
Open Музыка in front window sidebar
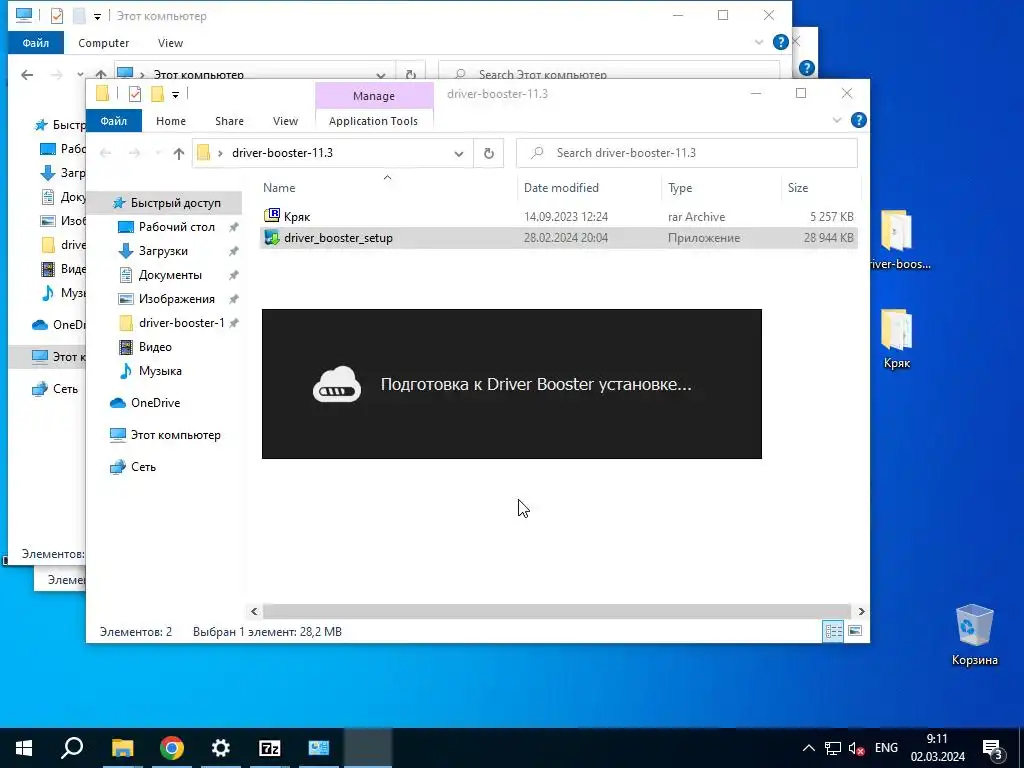(x=160, y=370)
